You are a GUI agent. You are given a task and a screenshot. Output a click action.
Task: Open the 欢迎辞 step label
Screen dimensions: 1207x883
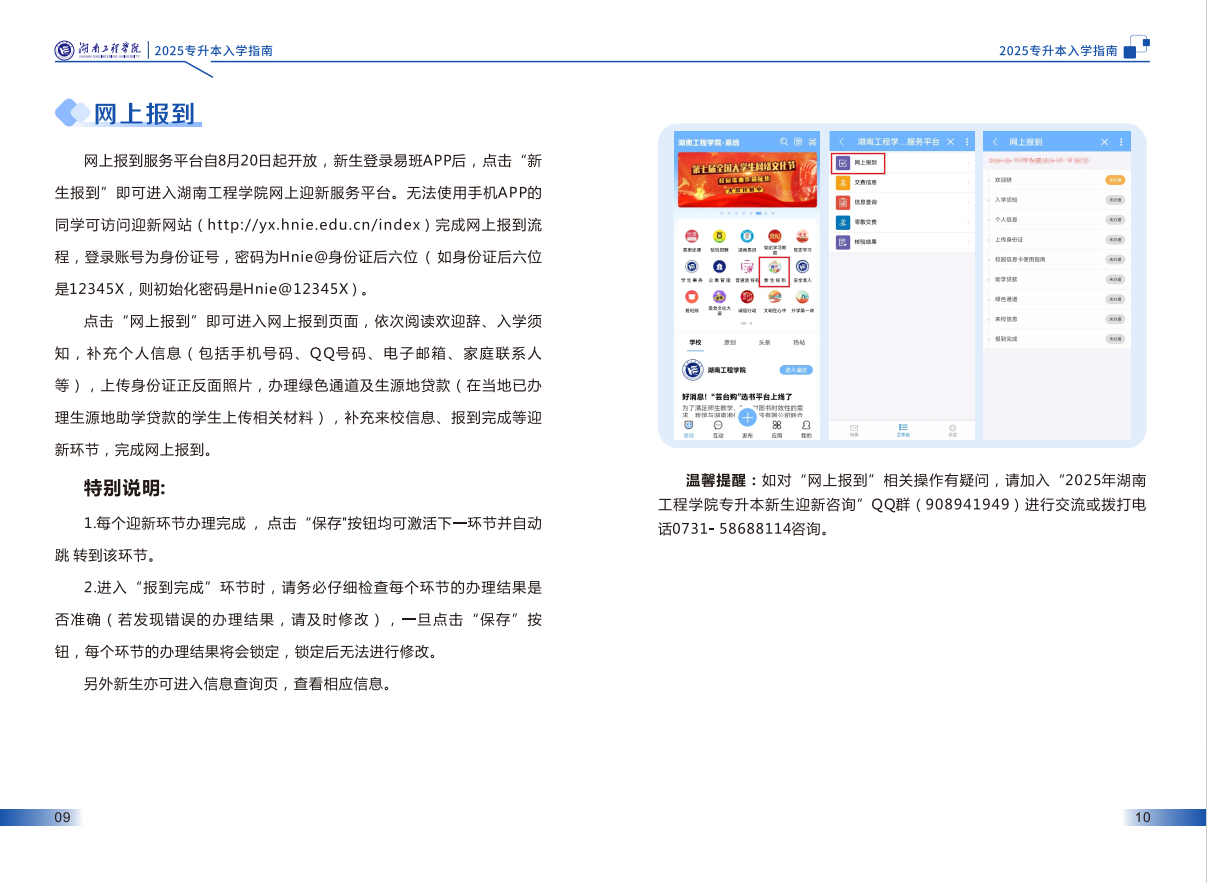tap(1003, 180)
